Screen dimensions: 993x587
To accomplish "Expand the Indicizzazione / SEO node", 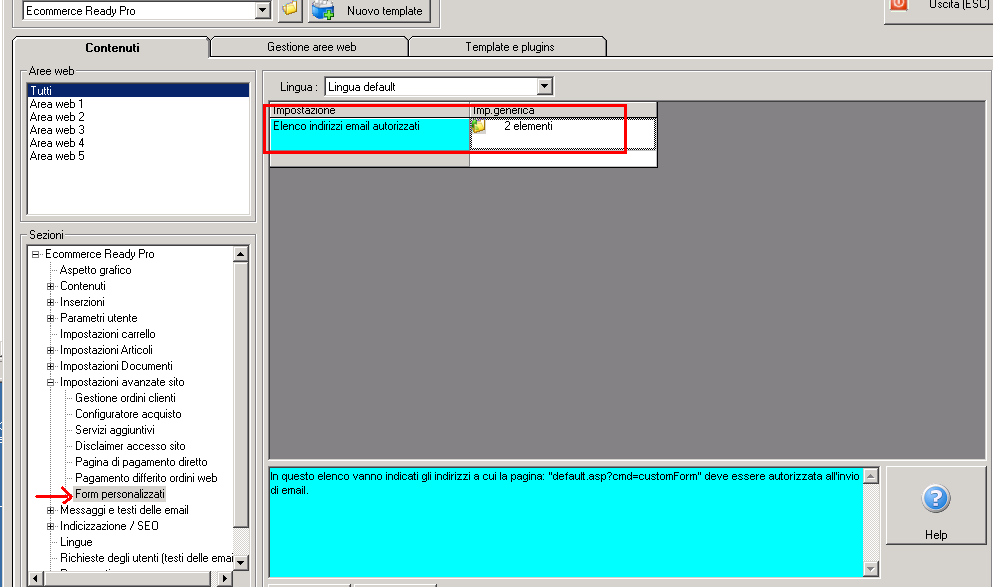I will pos(51,526).
